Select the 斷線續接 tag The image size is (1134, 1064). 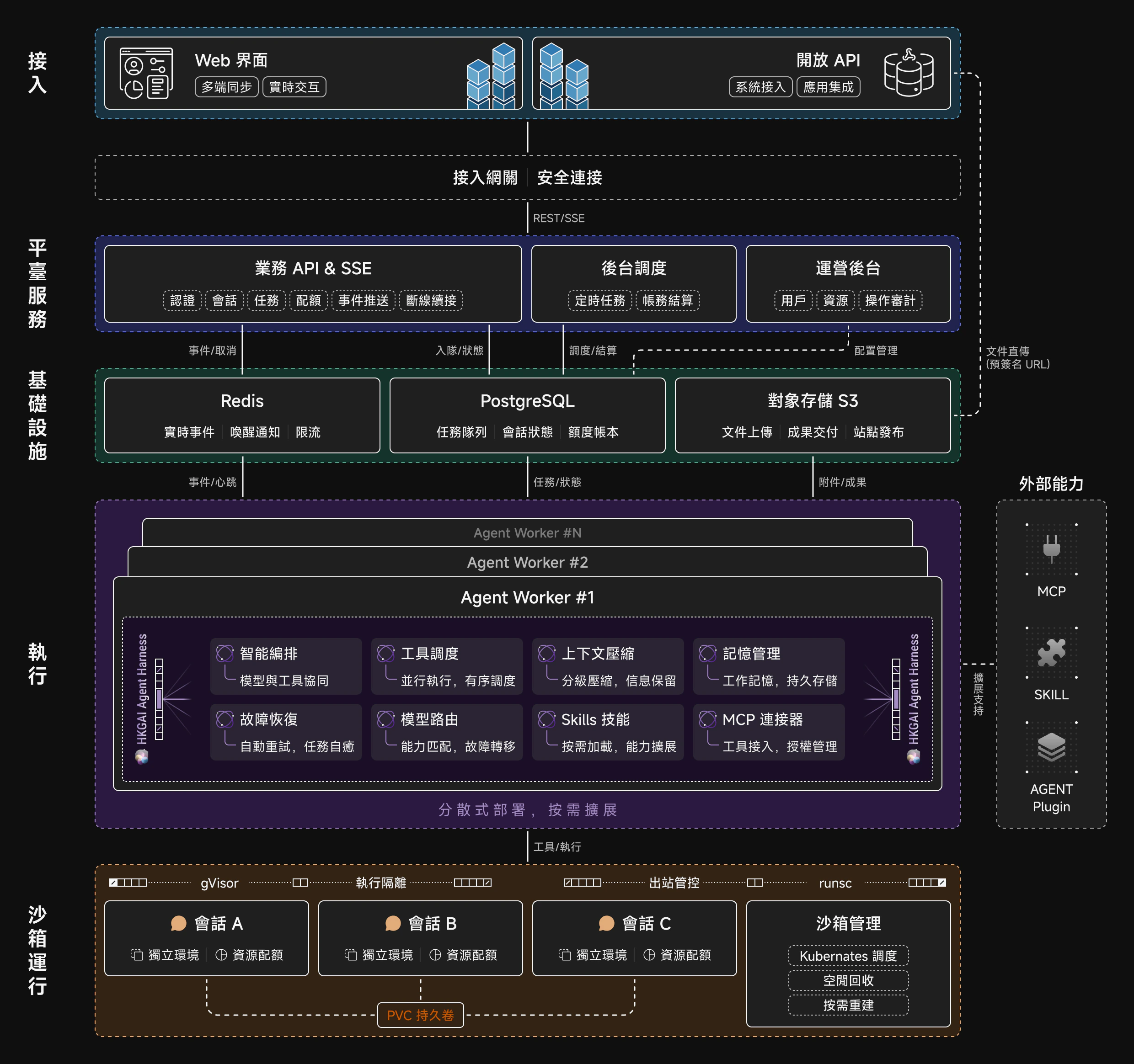click(431, 300)
